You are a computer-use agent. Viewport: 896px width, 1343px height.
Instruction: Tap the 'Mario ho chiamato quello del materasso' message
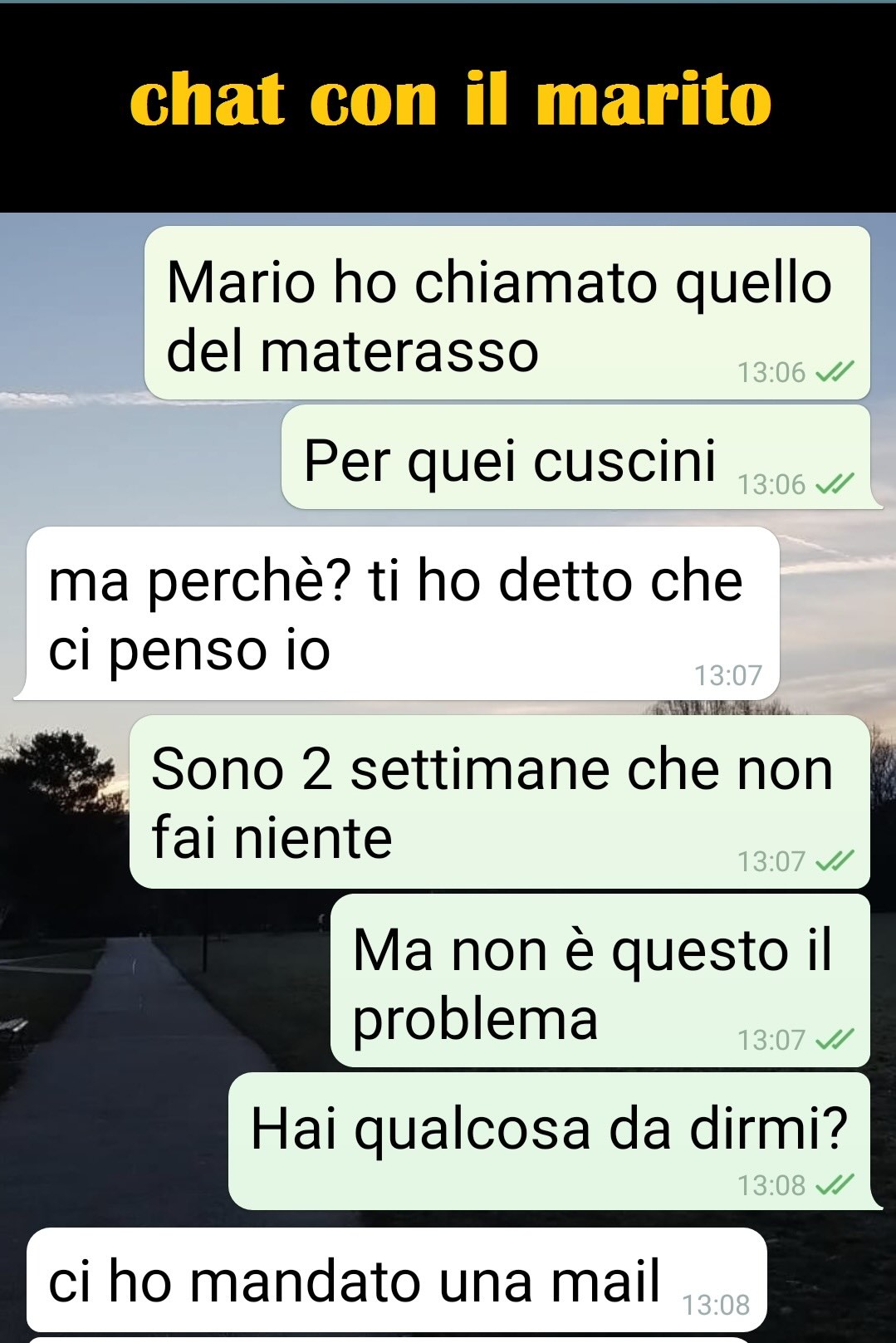(507, 313)
